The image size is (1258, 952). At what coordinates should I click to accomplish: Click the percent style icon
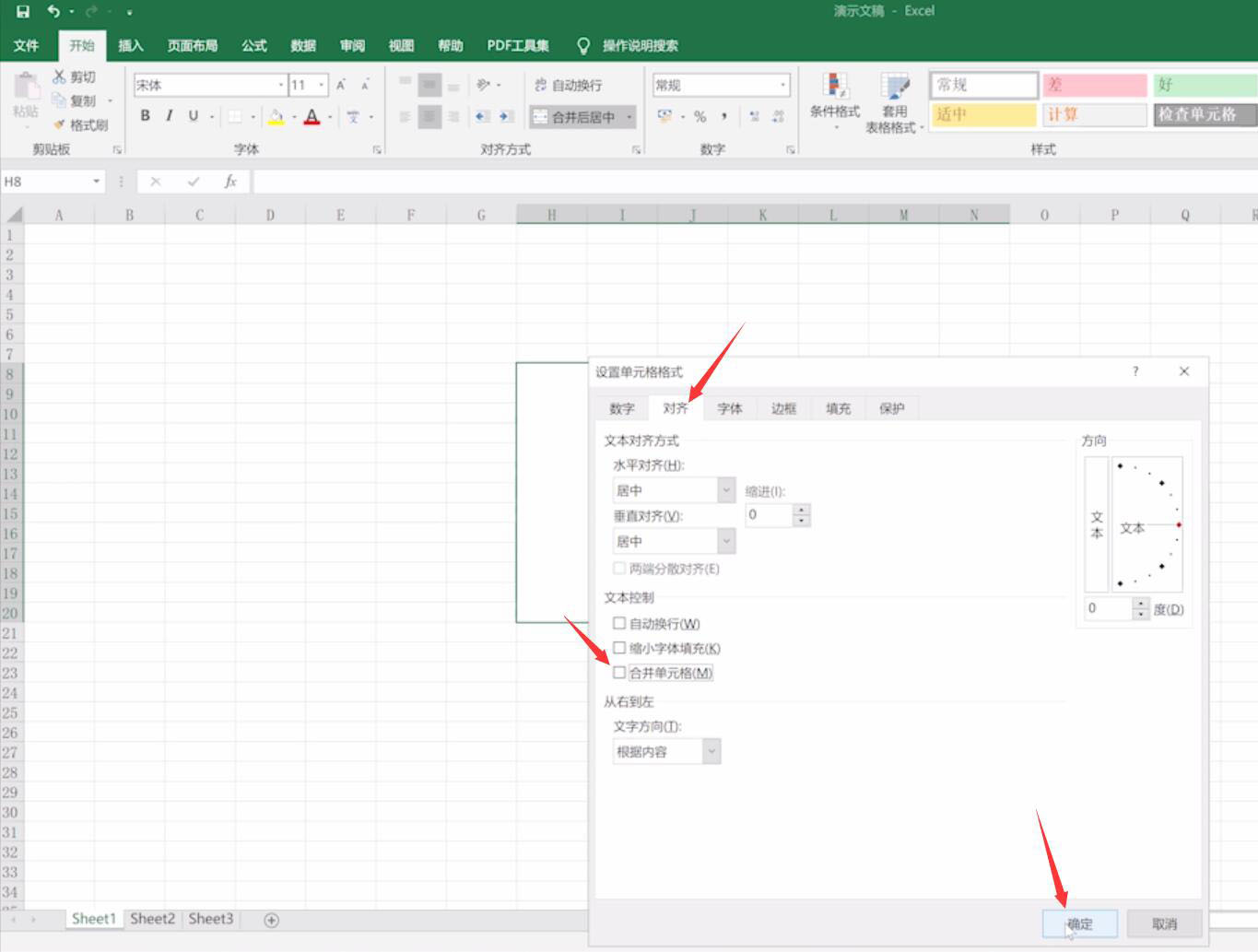[700, 116]
